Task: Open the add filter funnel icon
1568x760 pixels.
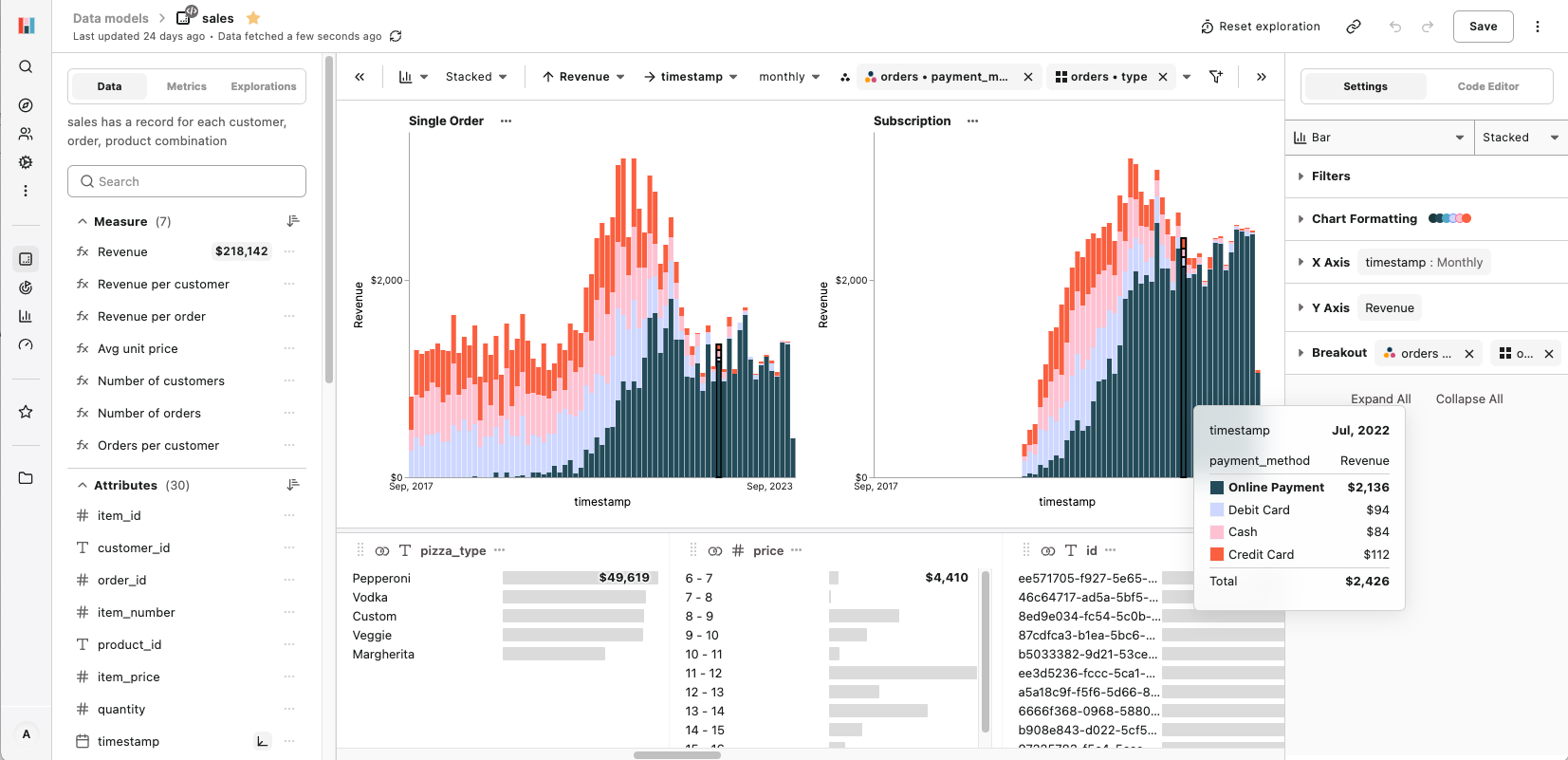Action: (1216, 77)
